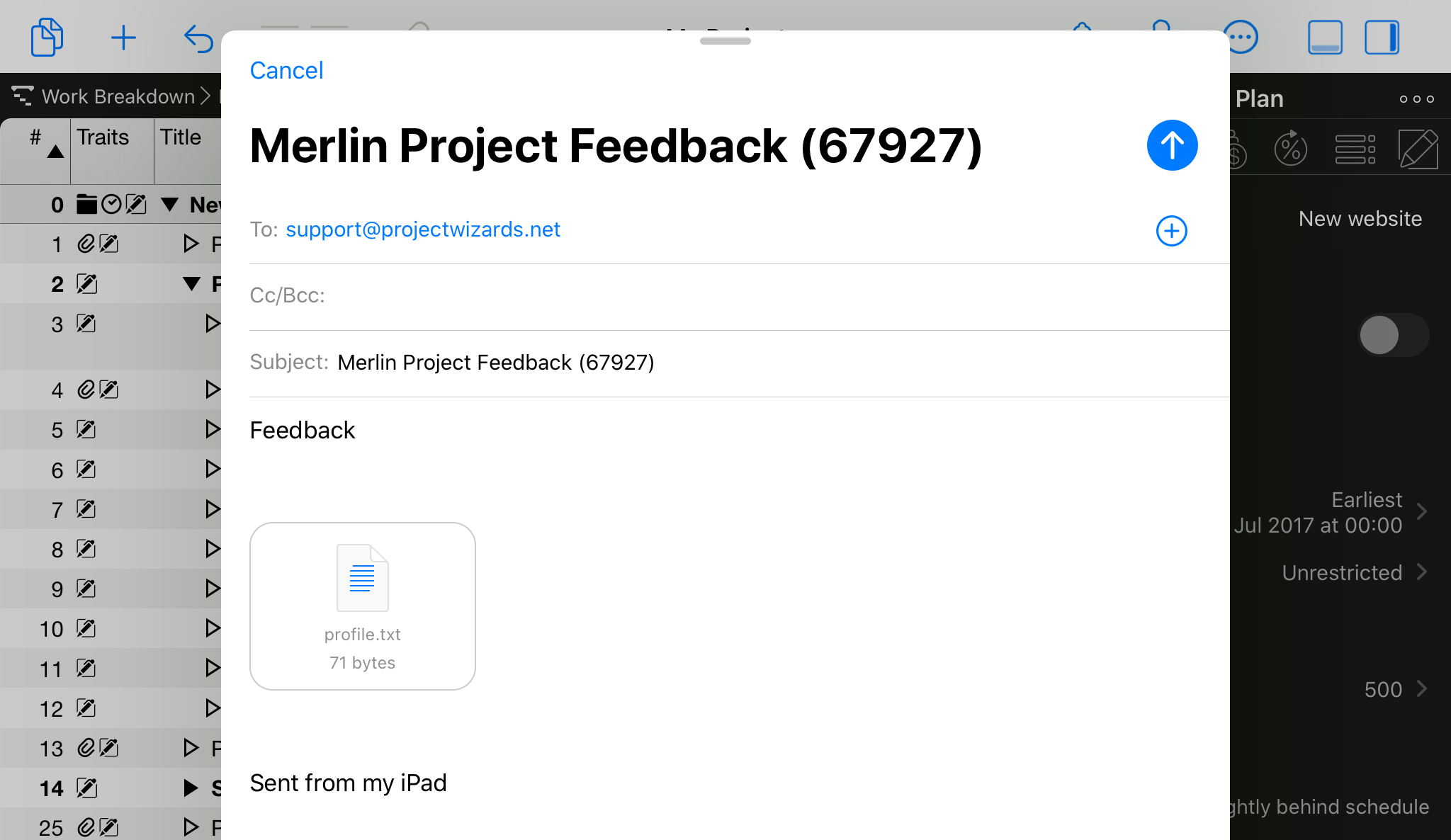The height and width of the screenshot is (840, 1451).
Task: Select row number 7
Action: point(57,510)
